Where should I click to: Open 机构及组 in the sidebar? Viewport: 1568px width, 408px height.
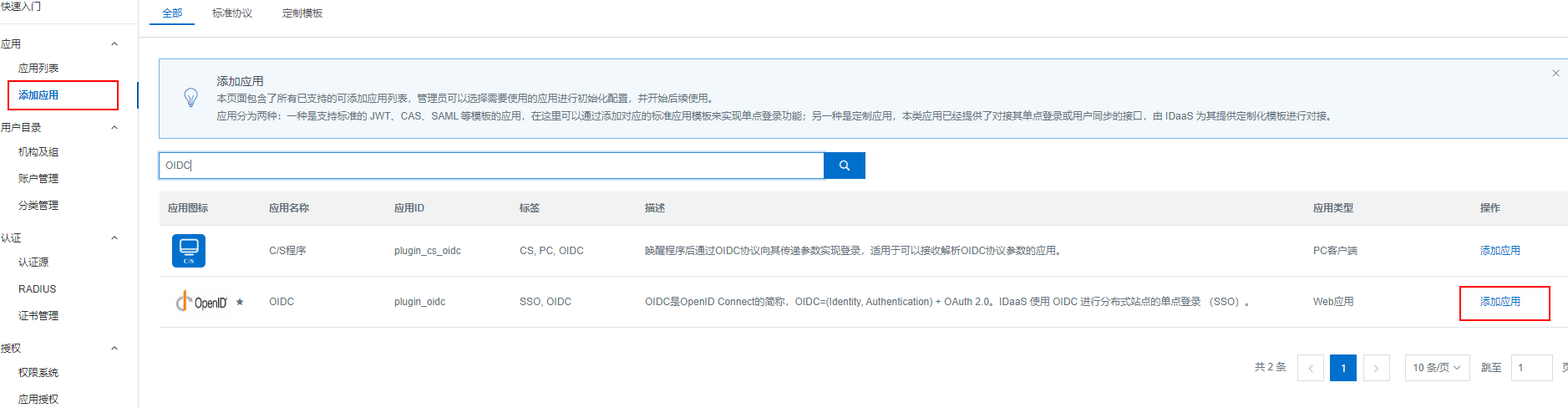[38, 152]
